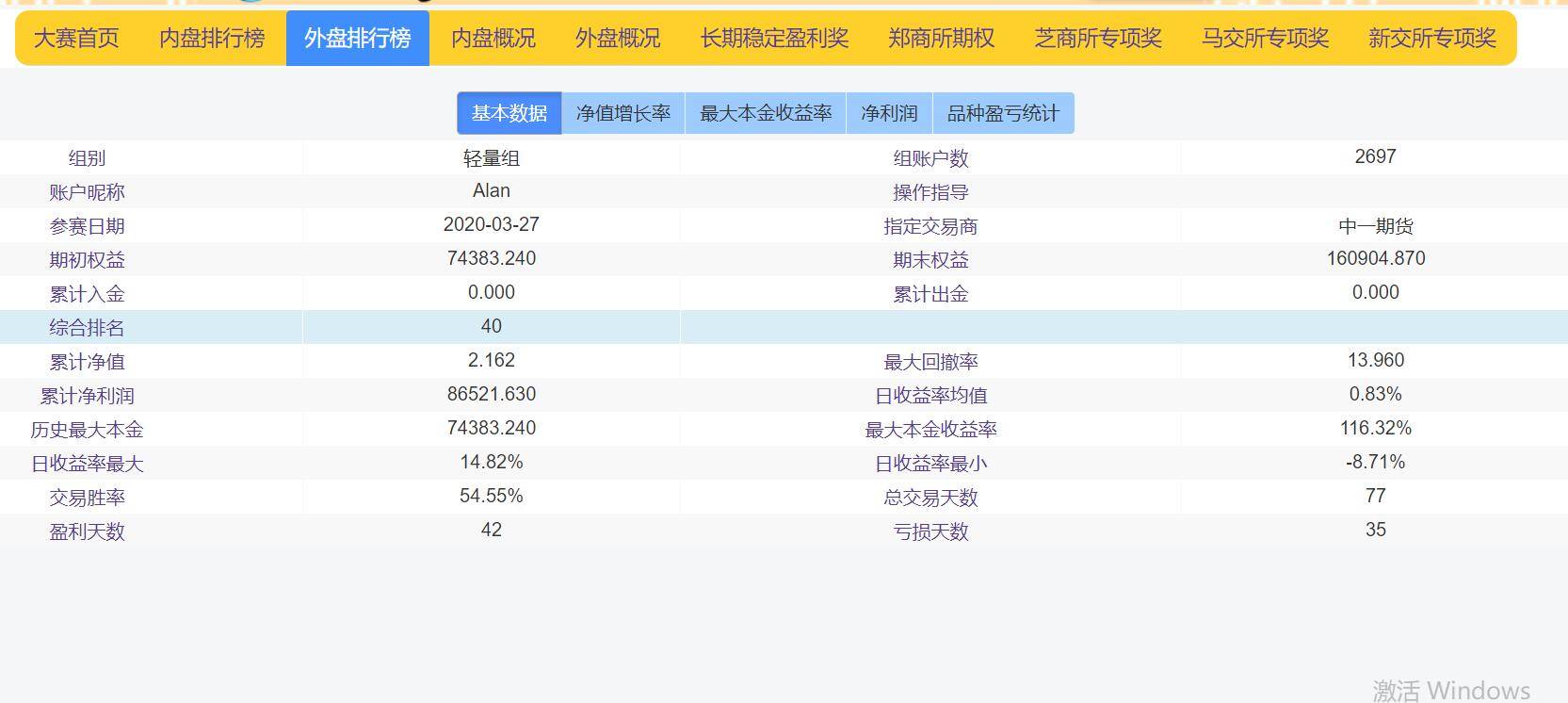Click ending equity value 160904.870
Image resolution: width=1568 pixels, height=703 pixels.
[1375, 258]
